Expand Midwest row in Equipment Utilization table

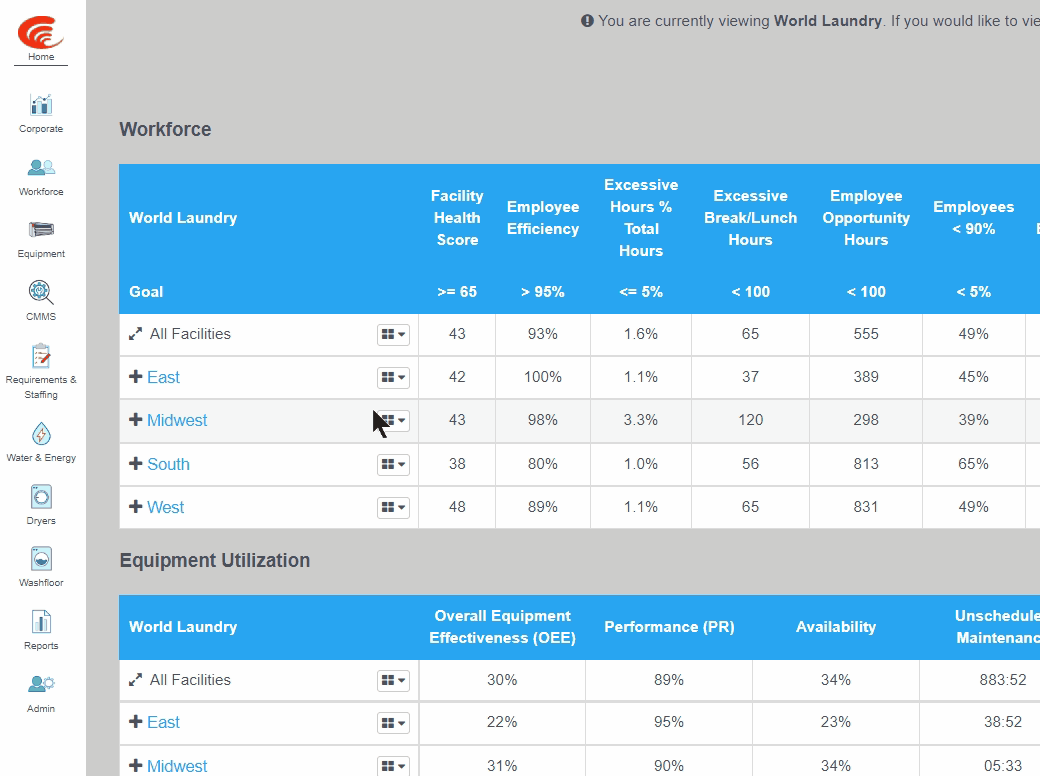click(135, 765)
